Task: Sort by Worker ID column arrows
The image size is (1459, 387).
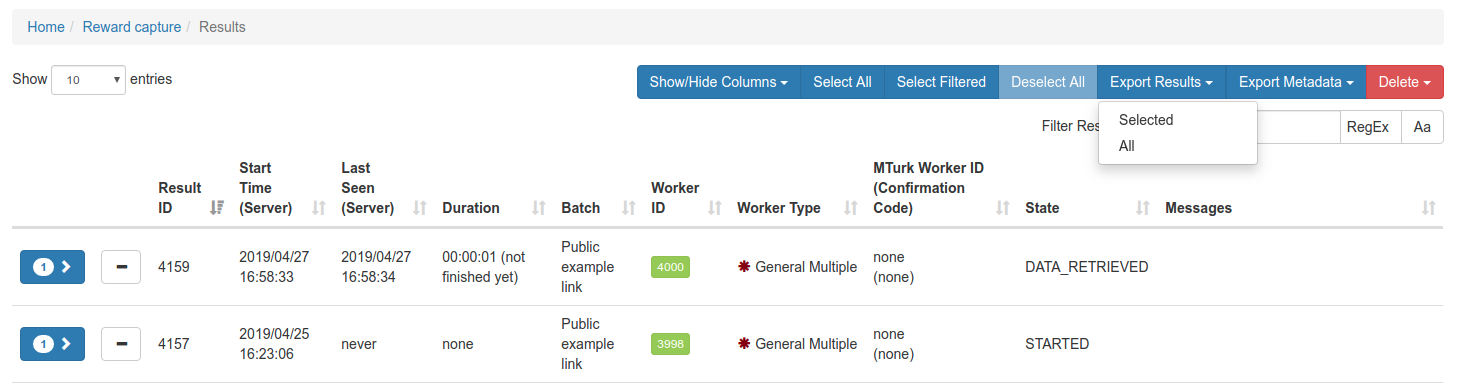Action: click(x=715, y=208)
